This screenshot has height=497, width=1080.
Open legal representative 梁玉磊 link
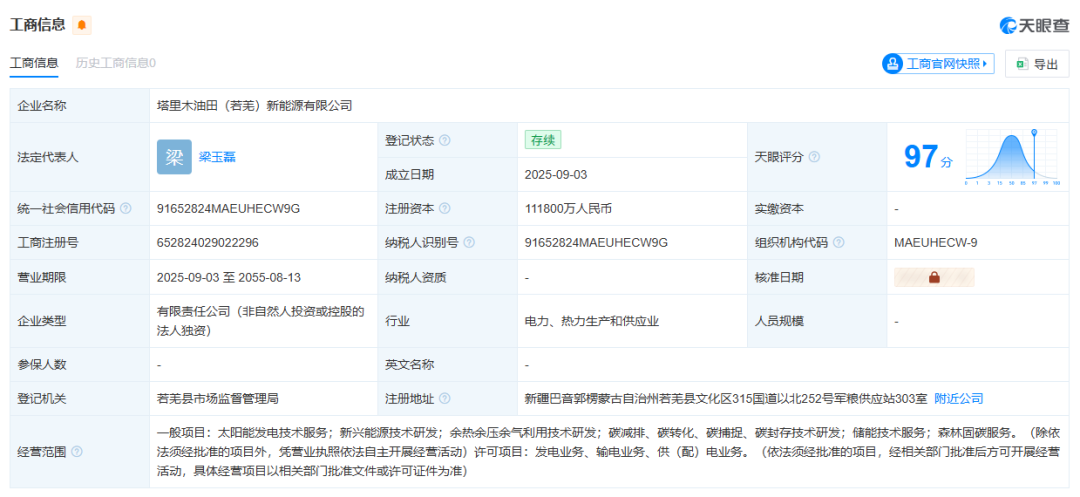coord(217,157)
